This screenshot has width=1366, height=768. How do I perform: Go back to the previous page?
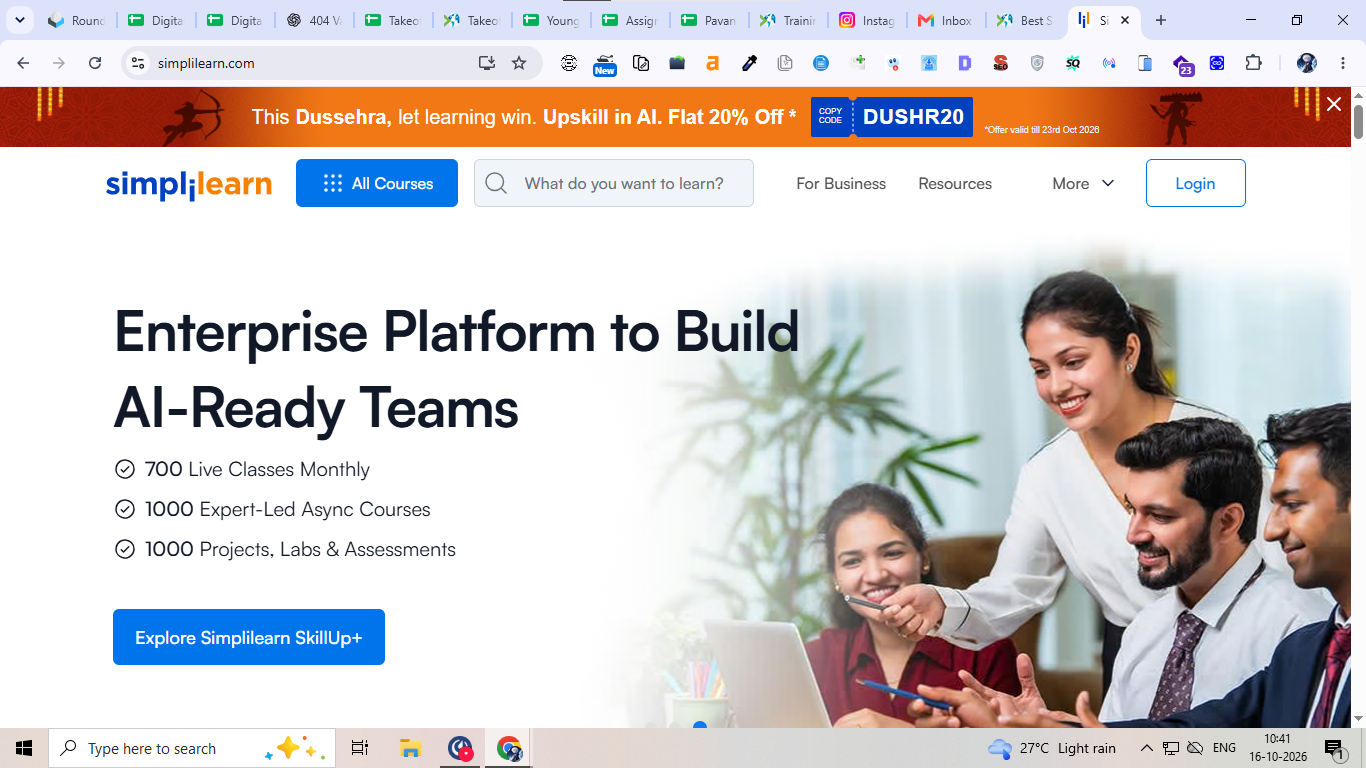click(x=23, y=63)
